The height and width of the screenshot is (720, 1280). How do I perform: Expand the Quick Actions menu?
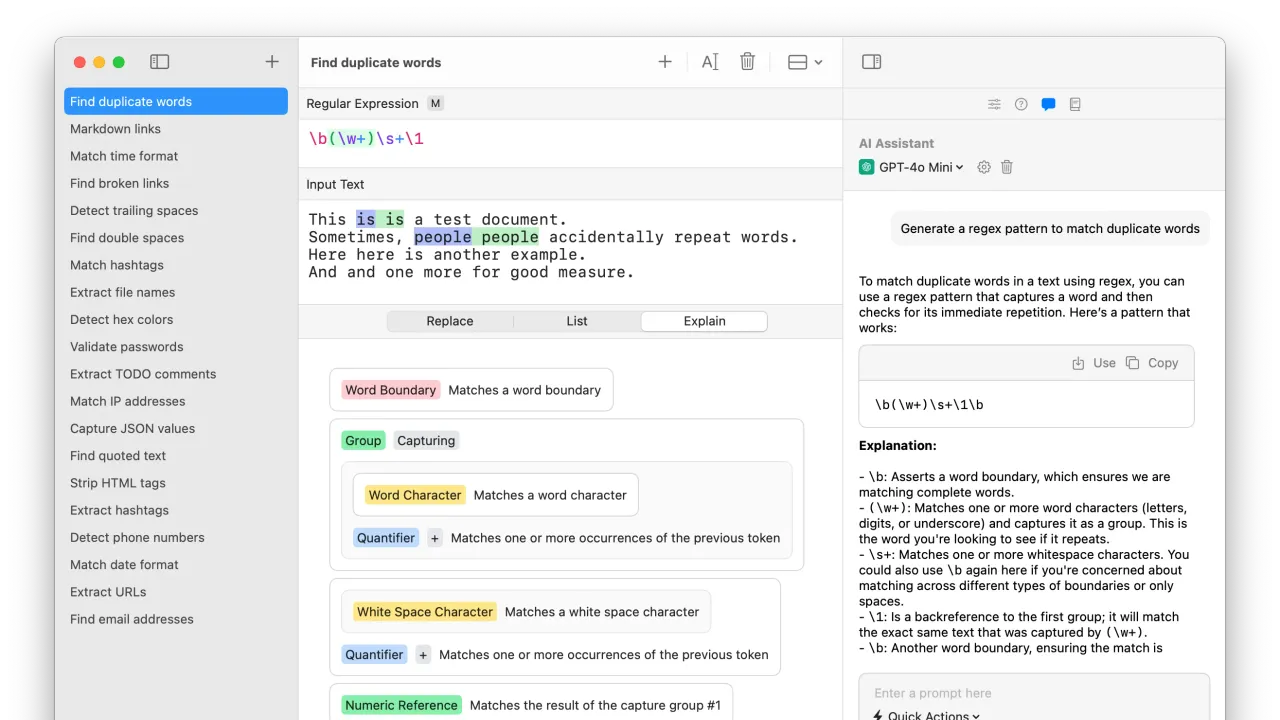click(x=926, y=715)
